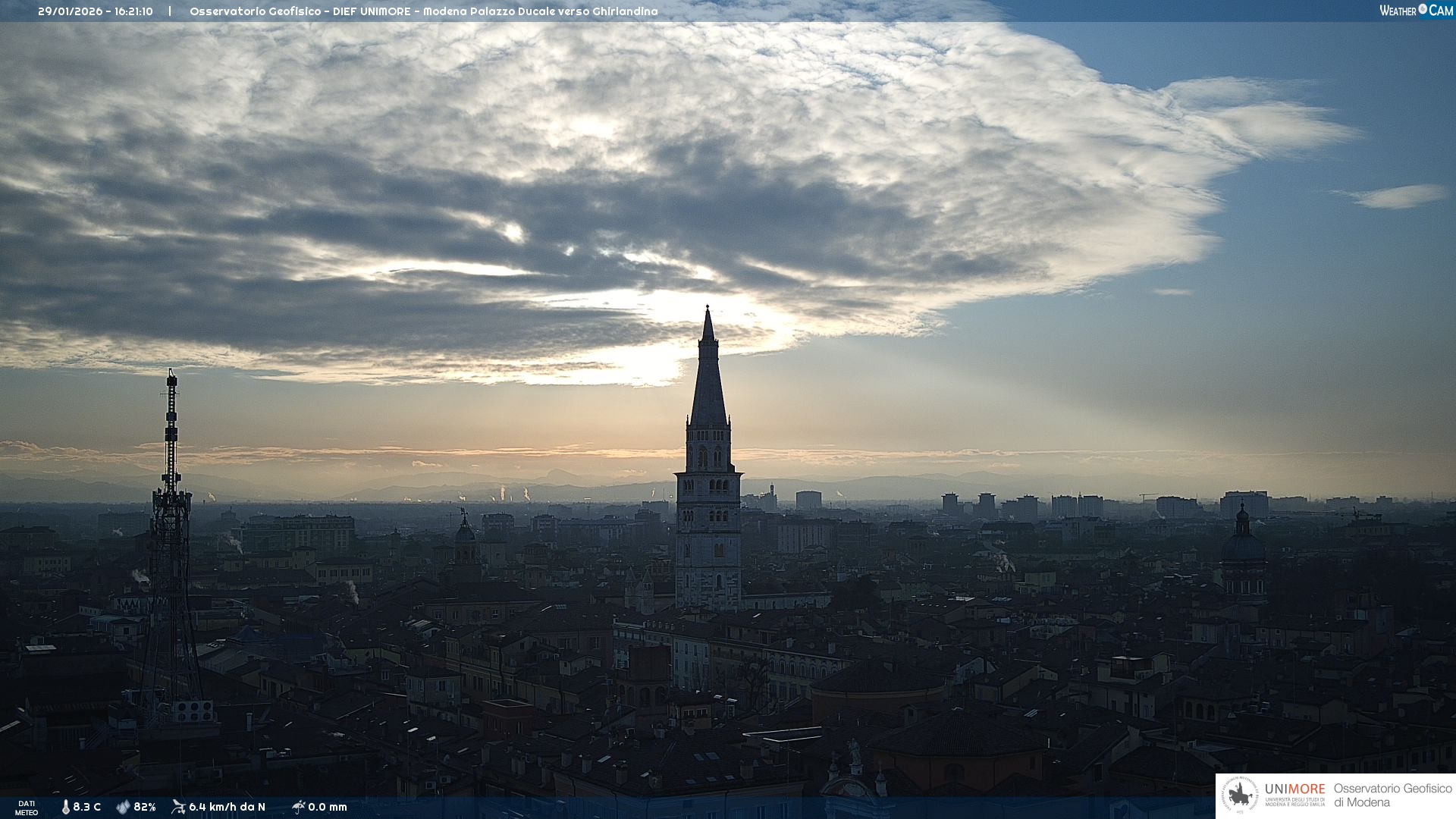The height and width of the screenshot is (819, 1456).
Task: Click the thermometer temperature icon
Action: 65,807
